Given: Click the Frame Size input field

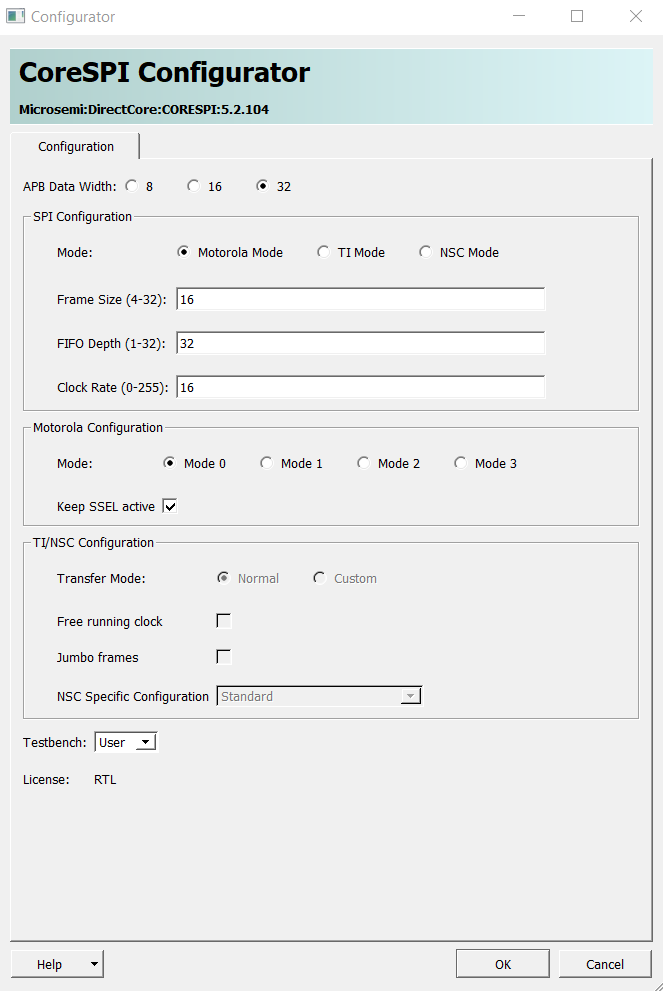Looking at the screenshot, I should [360, 300].
